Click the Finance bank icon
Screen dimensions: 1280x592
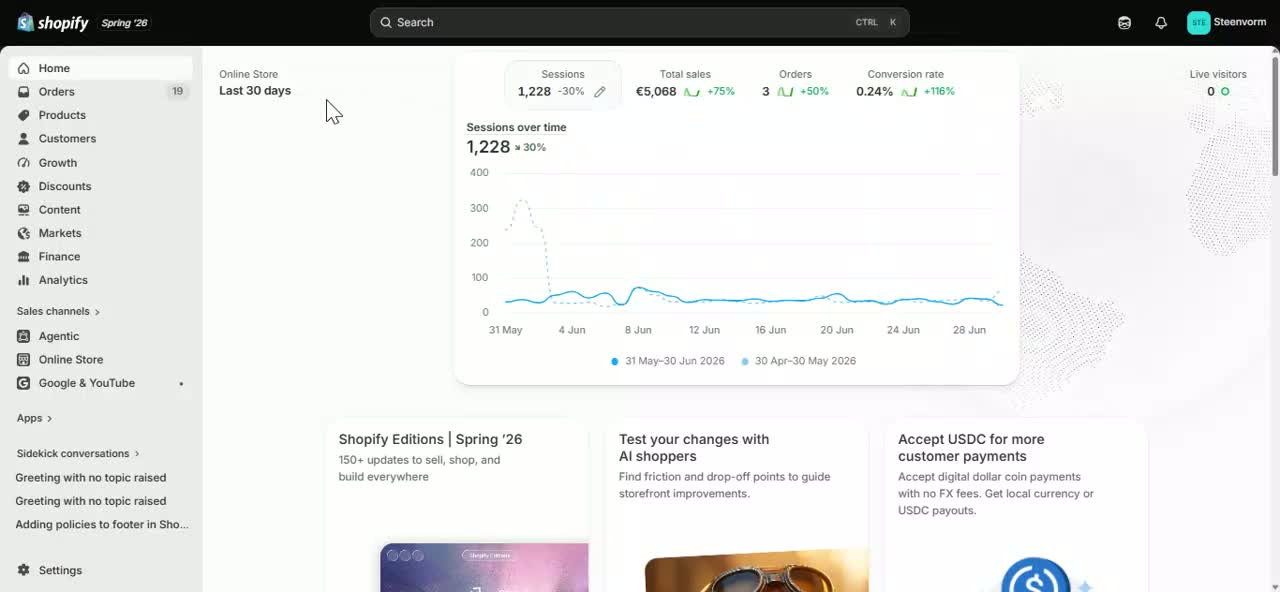click(x=24, y=257)
